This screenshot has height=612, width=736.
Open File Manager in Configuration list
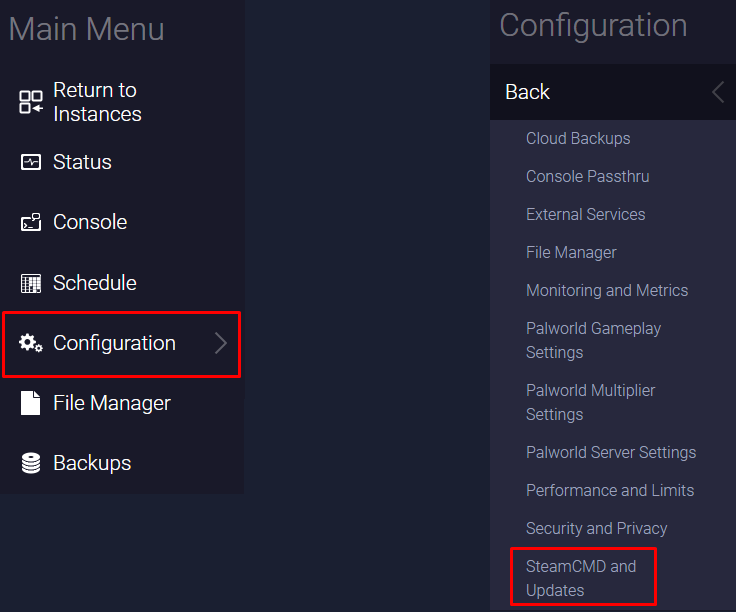pyautogui.click(x=571, y=252)
